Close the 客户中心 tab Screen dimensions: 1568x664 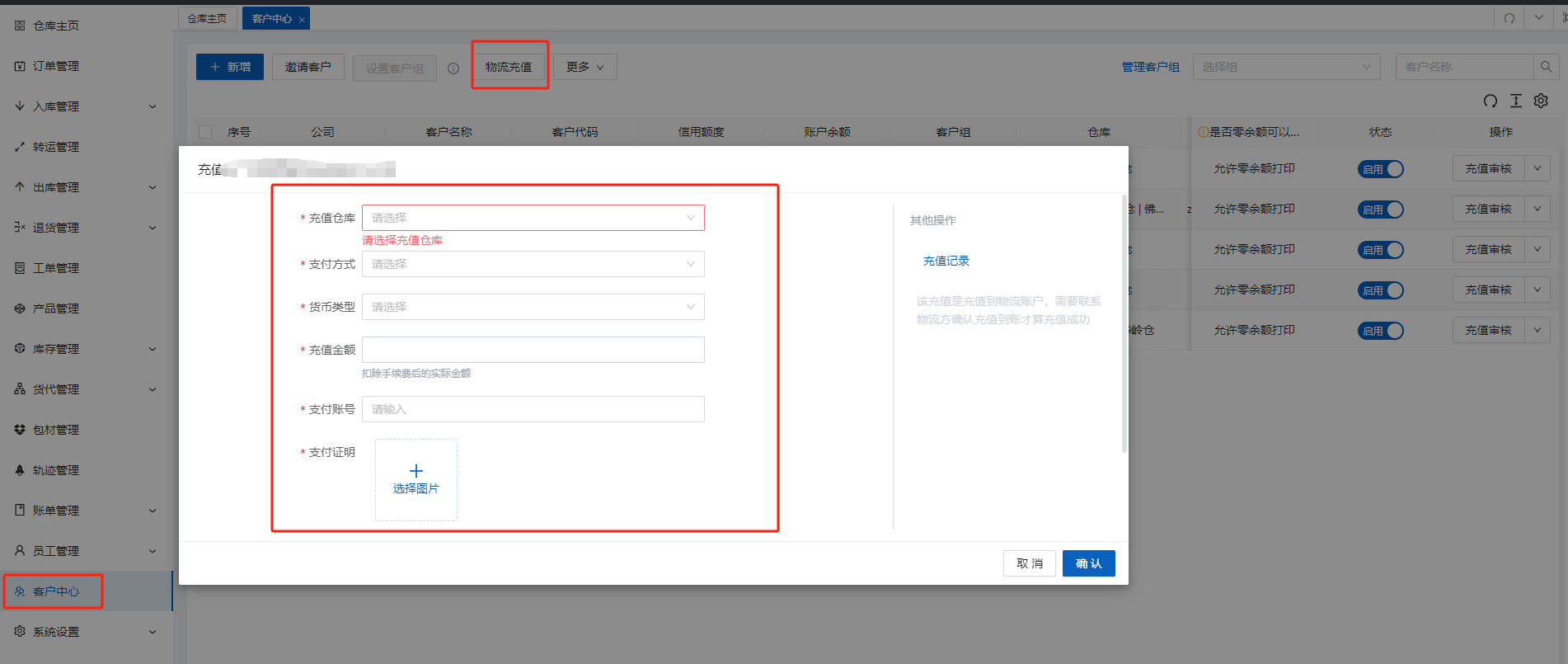coord(302,19)
